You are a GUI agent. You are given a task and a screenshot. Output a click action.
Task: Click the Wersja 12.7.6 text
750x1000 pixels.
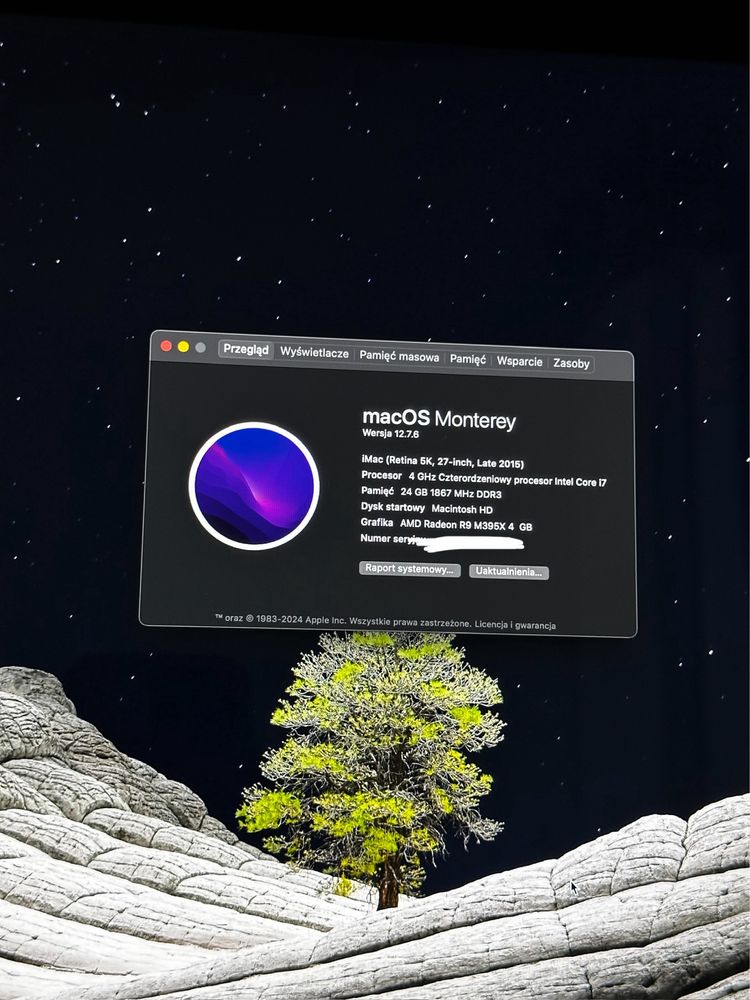point(390,433)
